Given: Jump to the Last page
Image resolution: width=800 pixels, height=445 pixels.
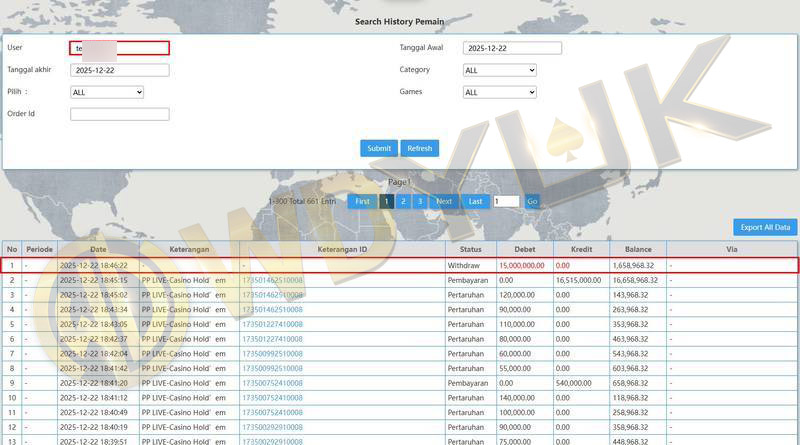Looking at the screenshot, I should [x=476, y=201].
